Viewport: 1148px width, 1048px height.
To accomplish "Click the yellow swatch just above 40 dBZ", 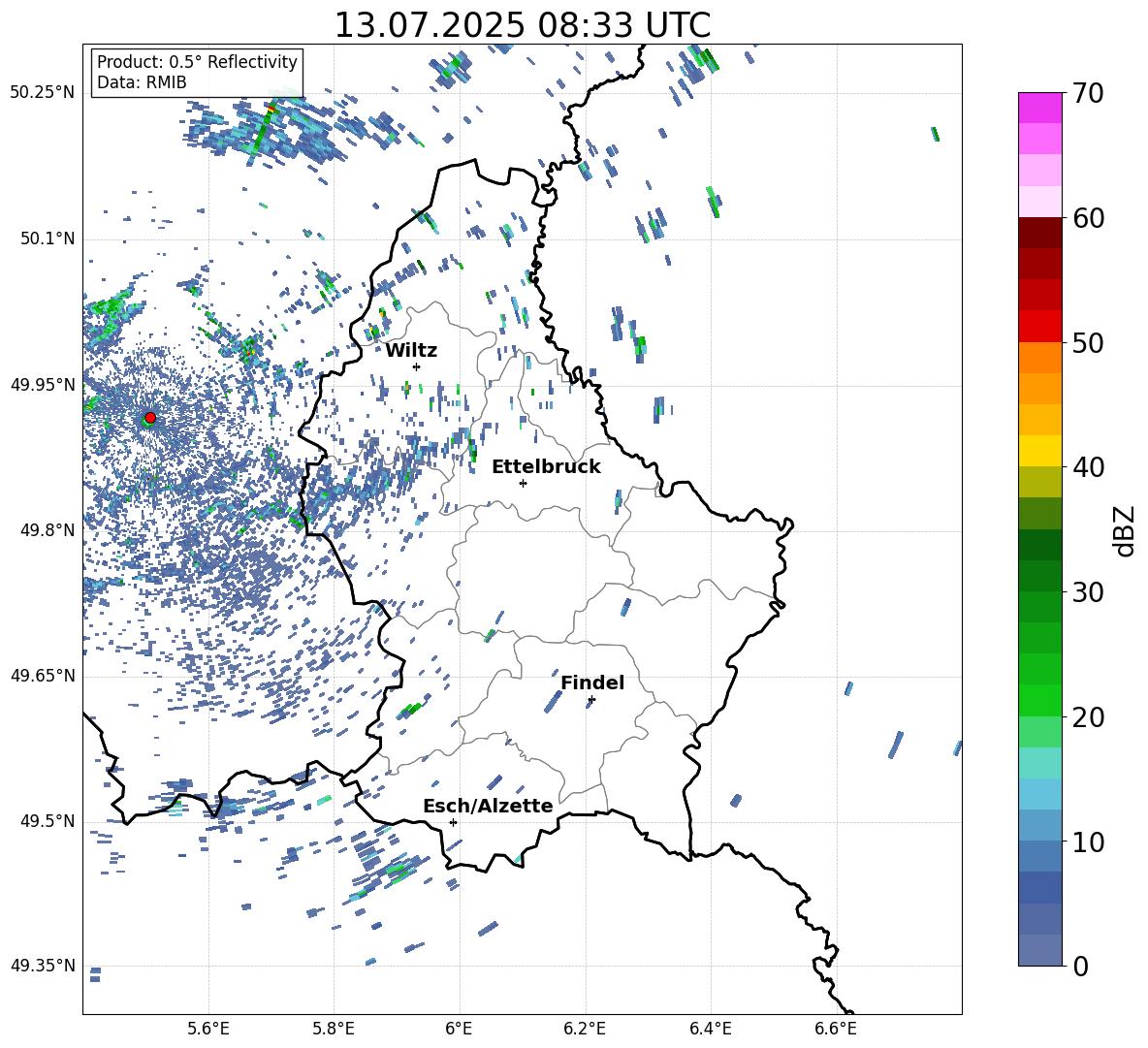I will pyautogui.click(x=1039, y=451).
